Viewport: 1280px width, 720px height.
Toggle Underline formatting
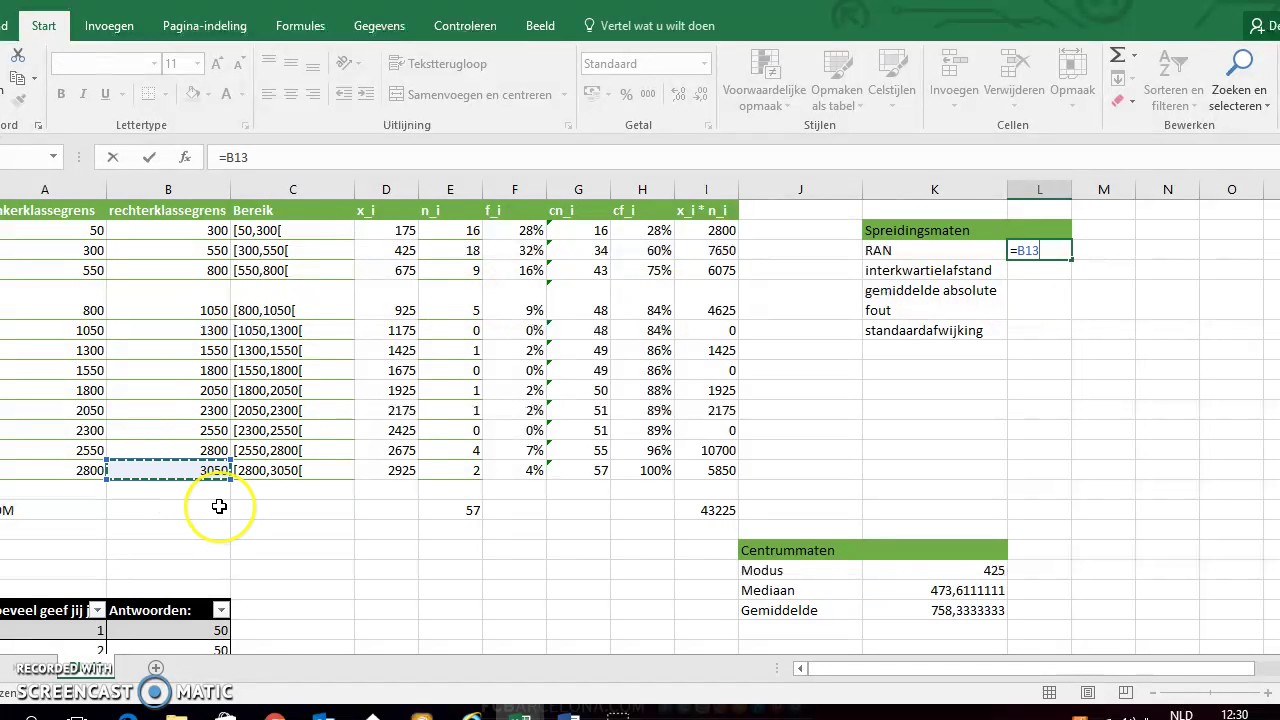[x=105, y=94]
